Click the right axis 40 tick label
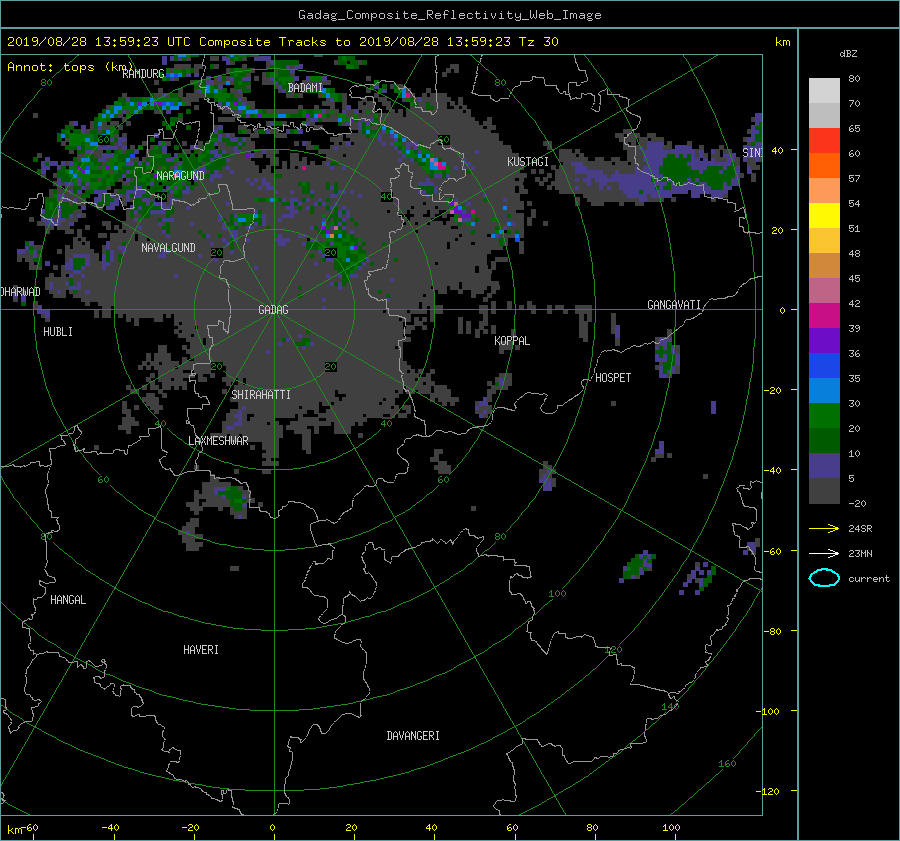The width and height of the screenshot is (900, 841). point(777,150)
